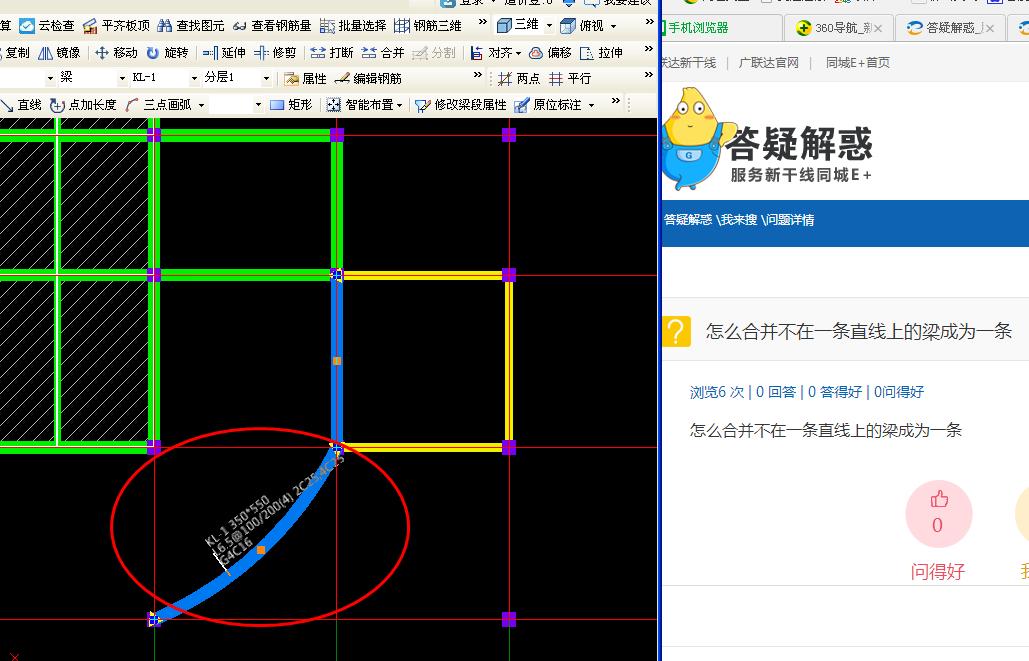Select the 旋转 rotate tool
Viewport: 1029px width, 661px height.
click(167, 53)
